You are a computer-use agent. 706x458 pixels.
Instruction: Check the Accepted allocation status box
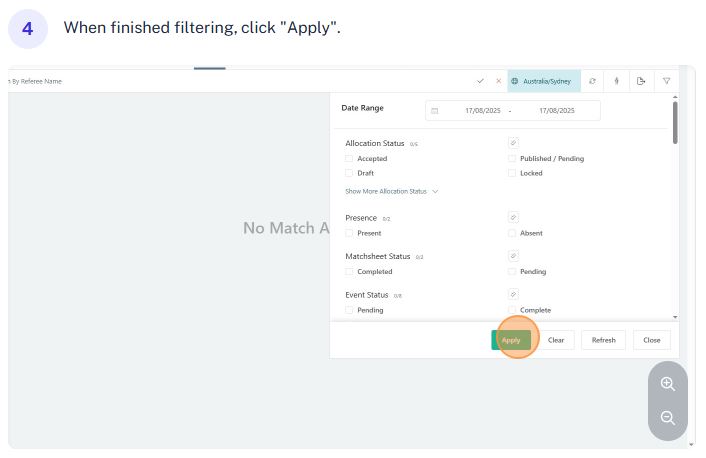(x=349, y=159)
